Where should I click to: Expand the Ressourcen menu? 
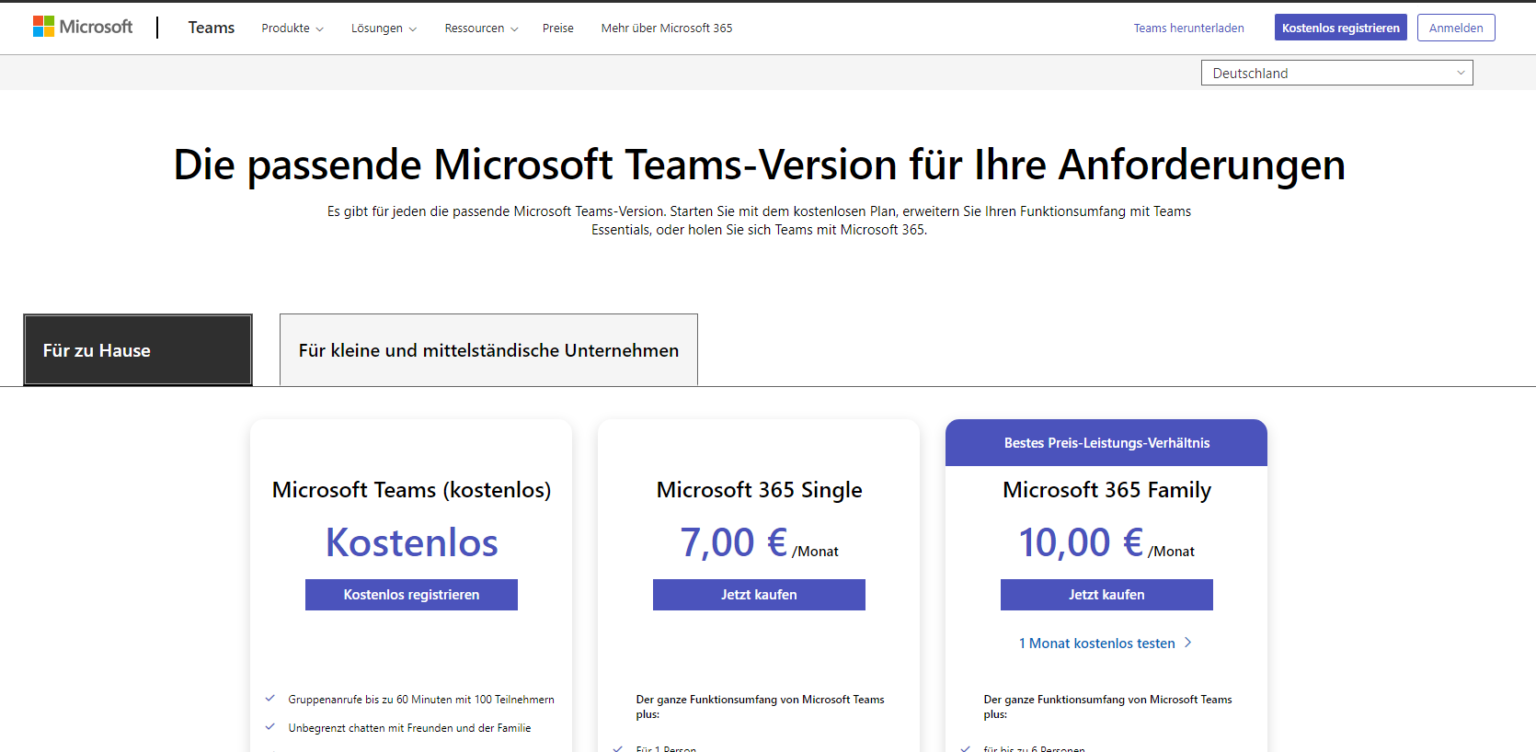pos(481,28)
